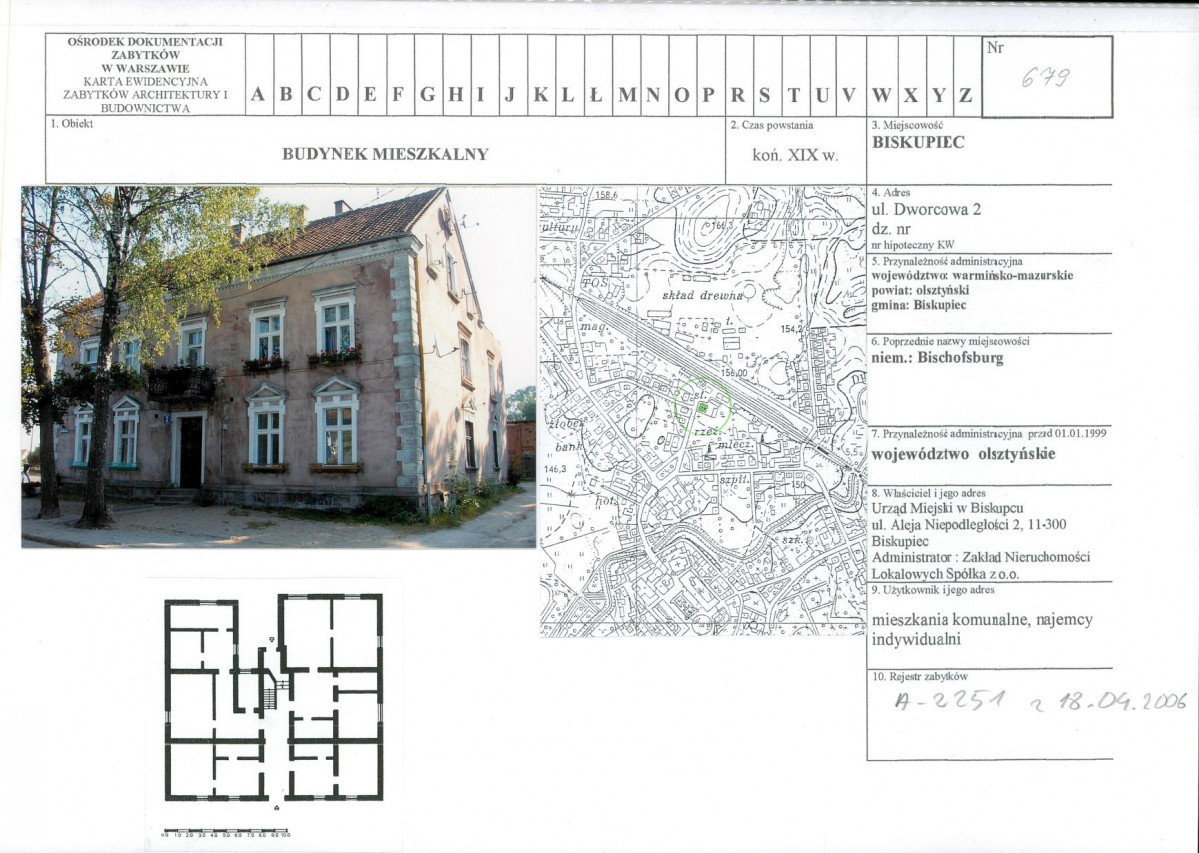Click 'województwo: warmińsko-mazurskie' text
Viewport: 1199px width, 853px height.
pyautogui.click(x=972, y=276)
